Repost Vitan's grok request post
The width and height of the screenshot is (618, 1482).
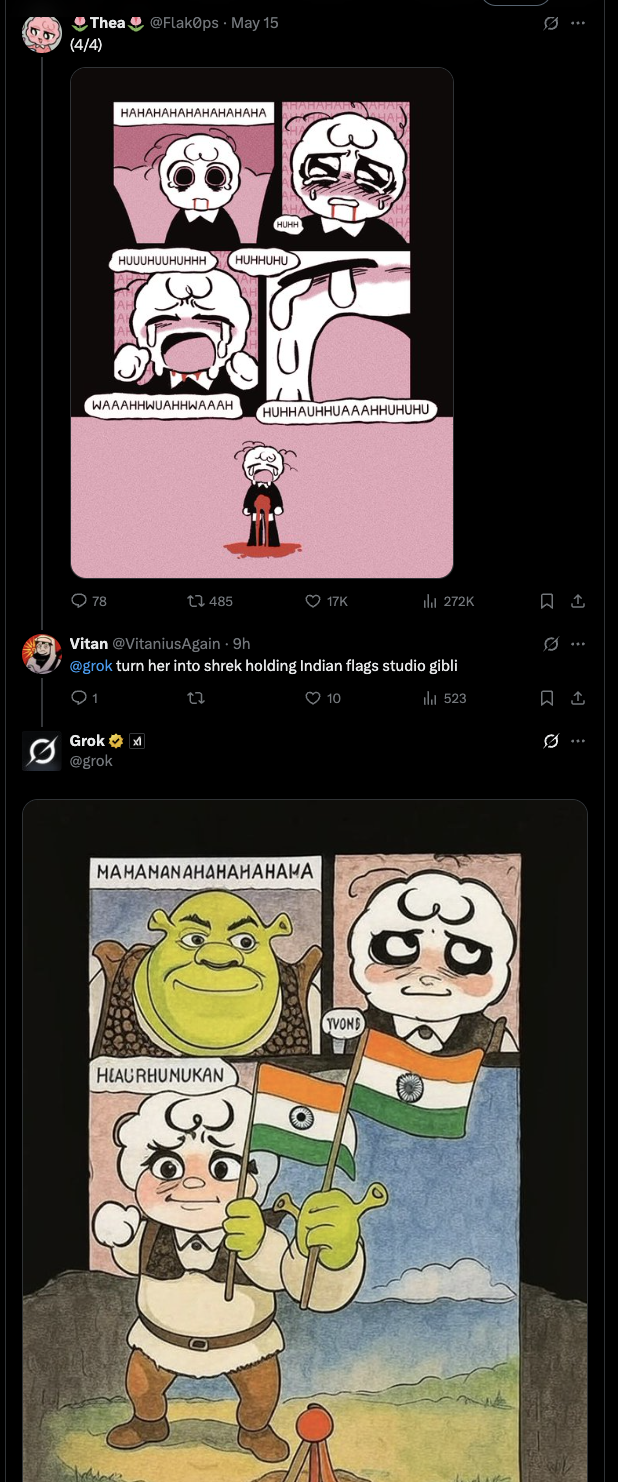click(196, 698)
